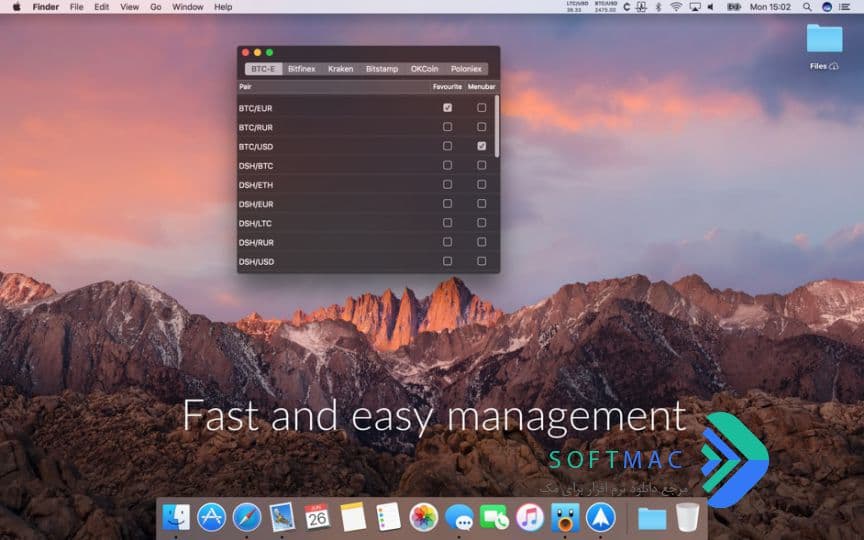864x540 pixels.
Task: Click the pair list vertical scrollbar
Action: tap(497, 127)
